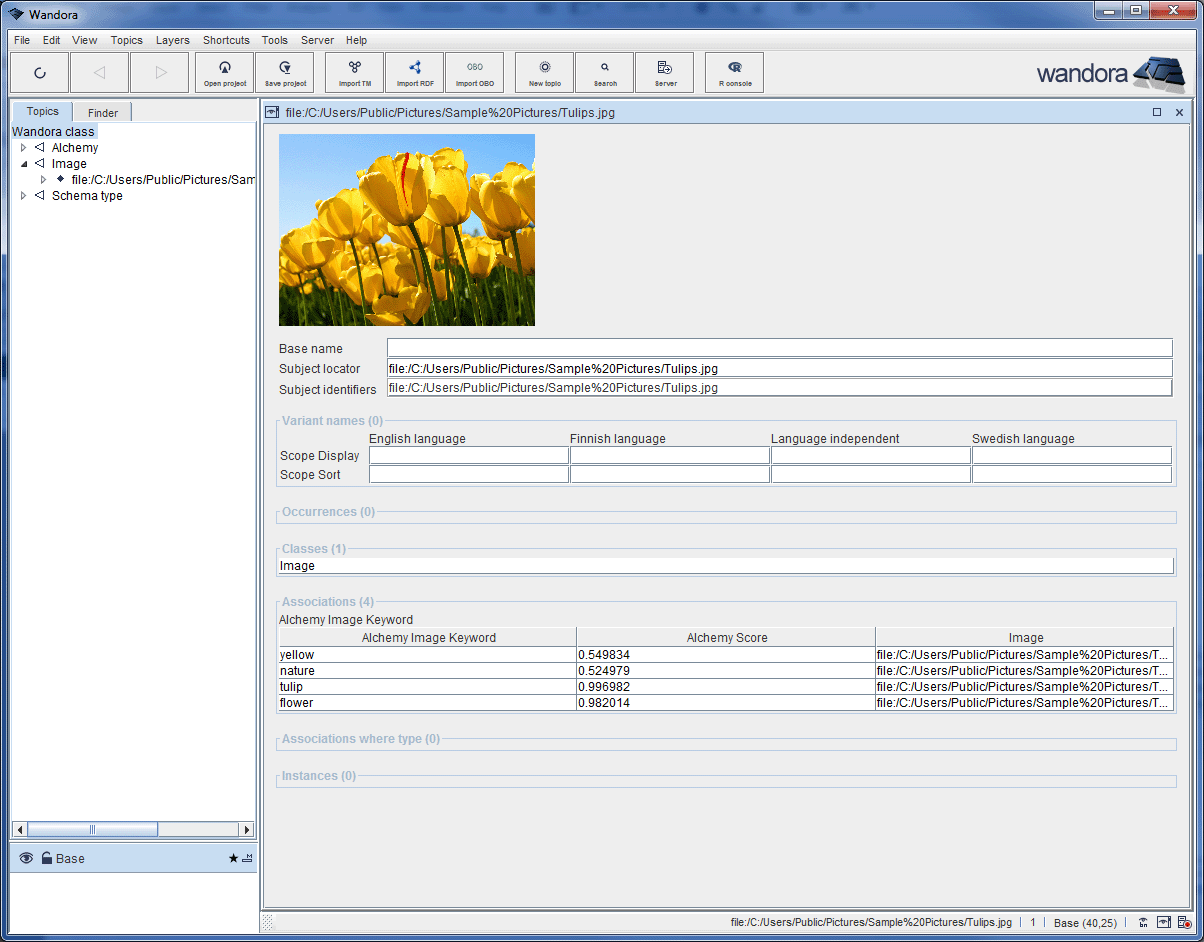Open a project via Open project button
1204x942 pixels.
(x=224, y=72)
